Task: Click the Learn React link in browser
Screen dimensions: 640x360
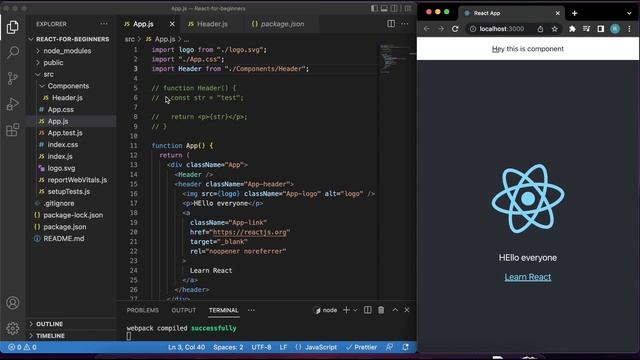Action: [527, 277]
